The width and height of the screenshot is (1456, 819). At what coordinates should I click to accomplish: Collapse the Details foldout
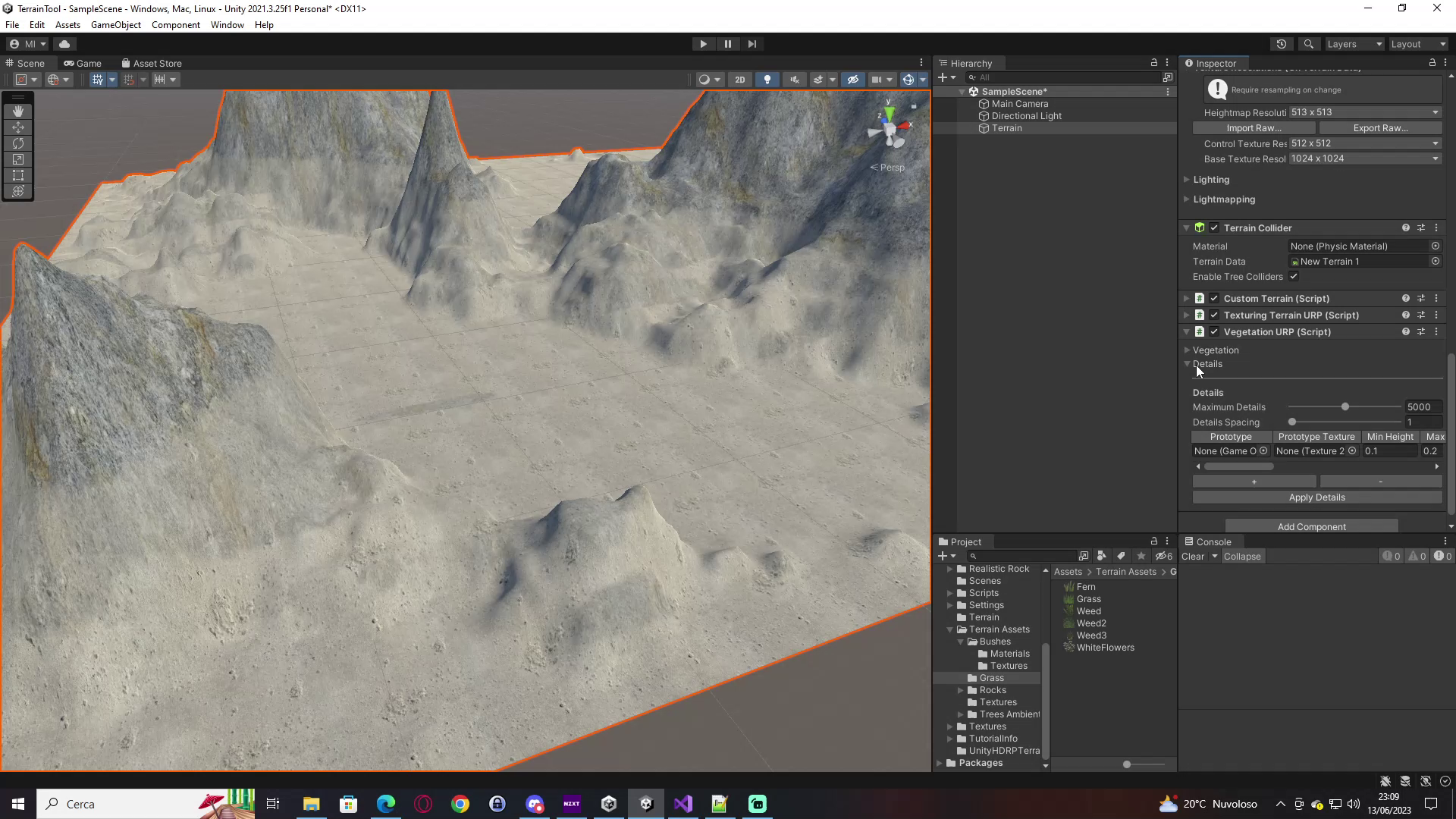[x=1187, y=364]
